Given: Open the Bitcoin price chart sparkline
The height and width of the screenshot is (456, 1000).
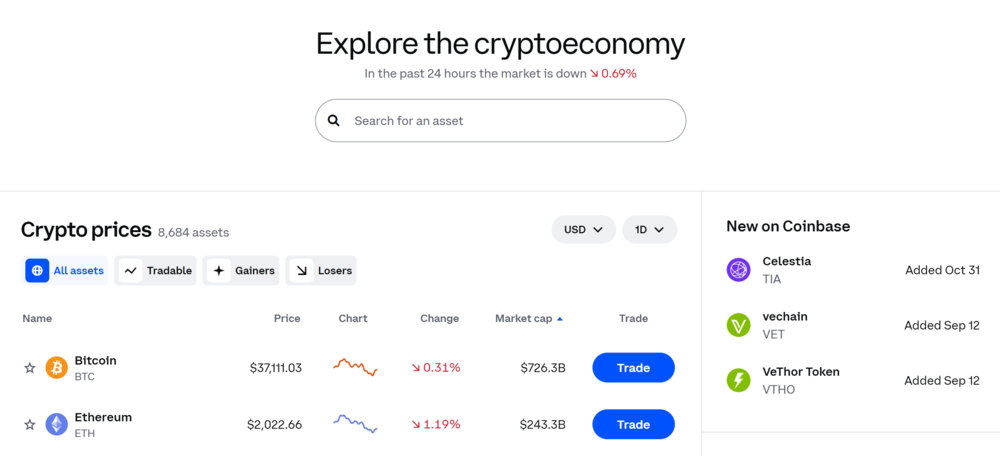Looking at the screenshot, I should click(x=354, y=367).
